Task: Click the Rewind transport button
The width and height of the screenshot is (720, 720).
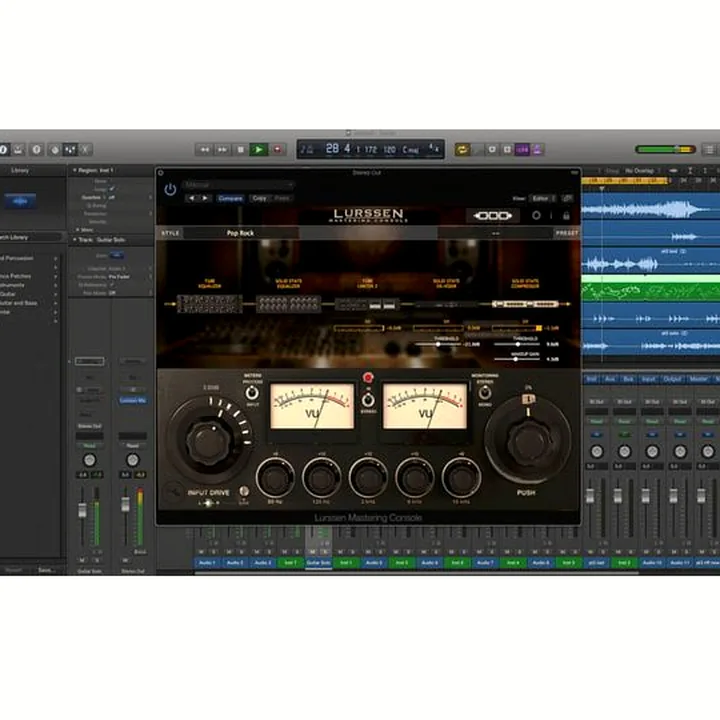Action: click(204, 149)
